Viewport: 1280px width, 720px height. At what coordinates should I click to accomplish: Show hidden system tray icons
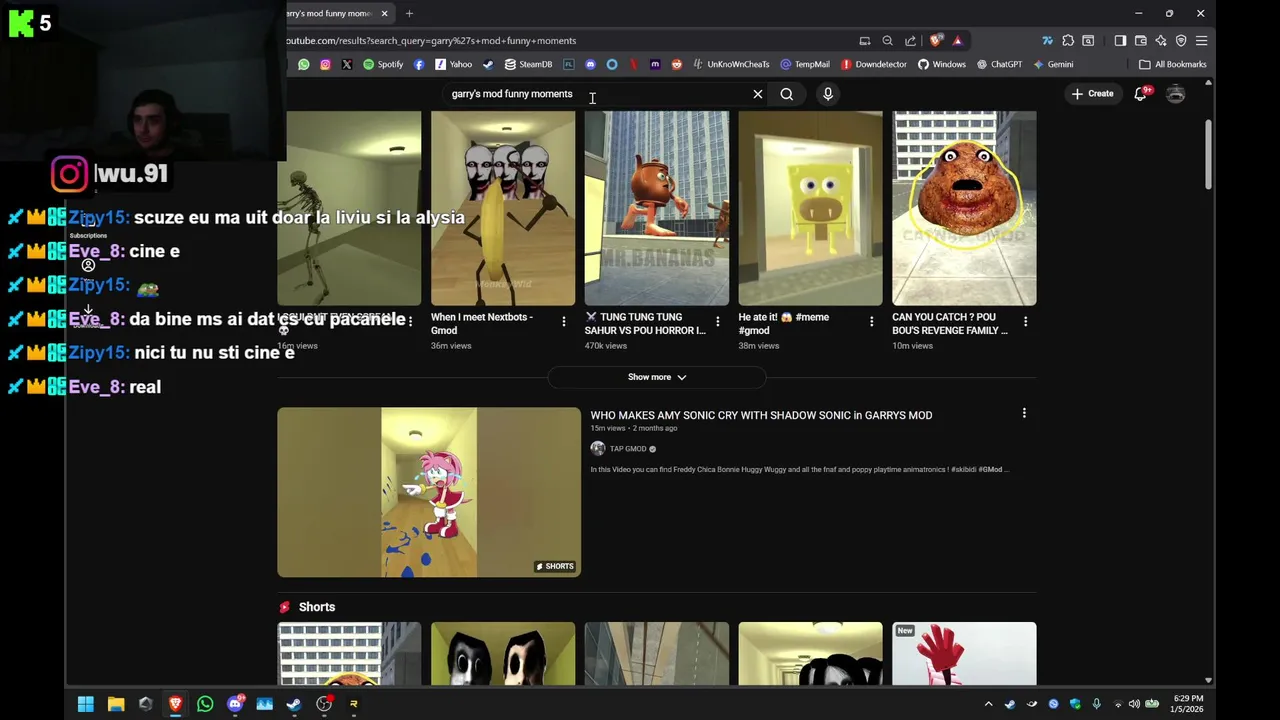988,704
